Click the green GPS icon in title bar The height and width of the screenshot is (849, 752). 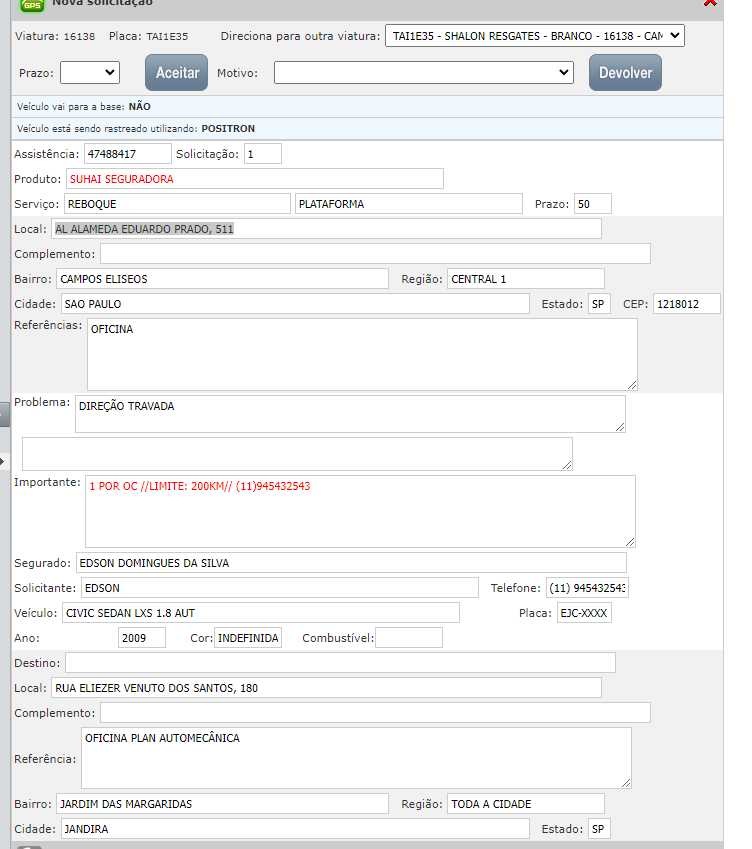[x=33, y=4]
